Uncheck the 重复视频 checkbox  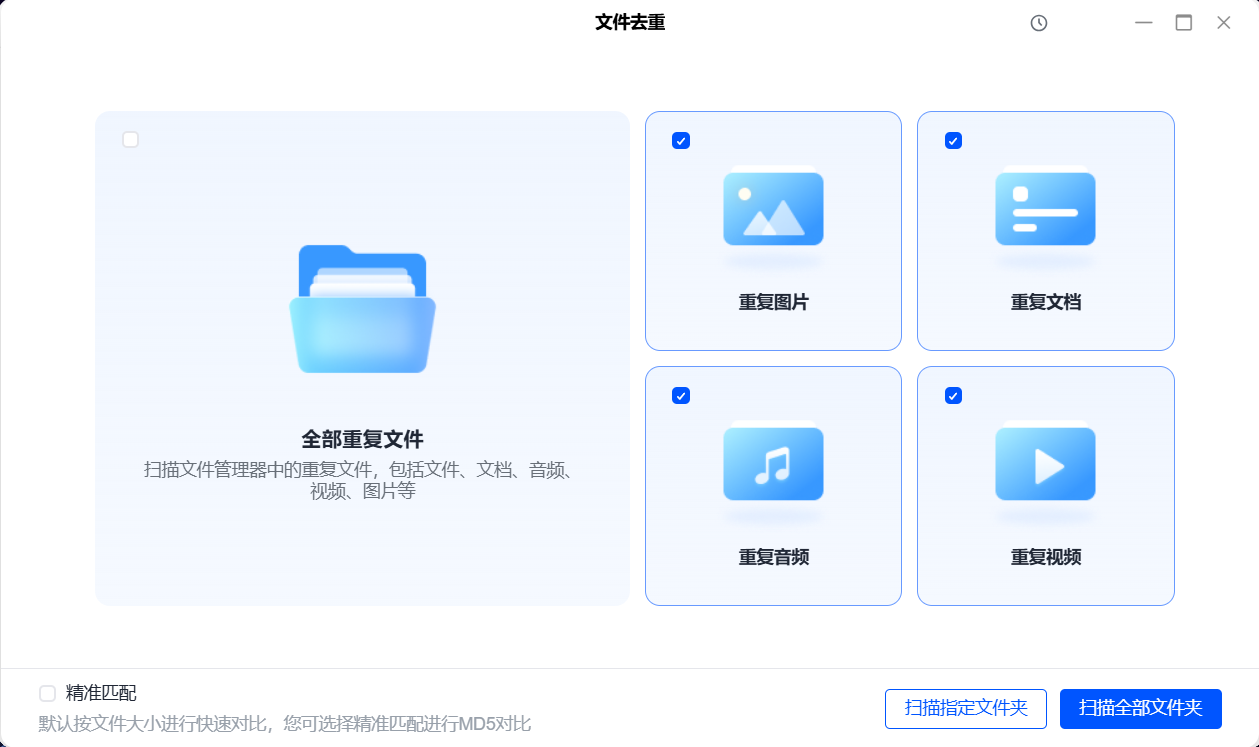[x=953, y=396]
